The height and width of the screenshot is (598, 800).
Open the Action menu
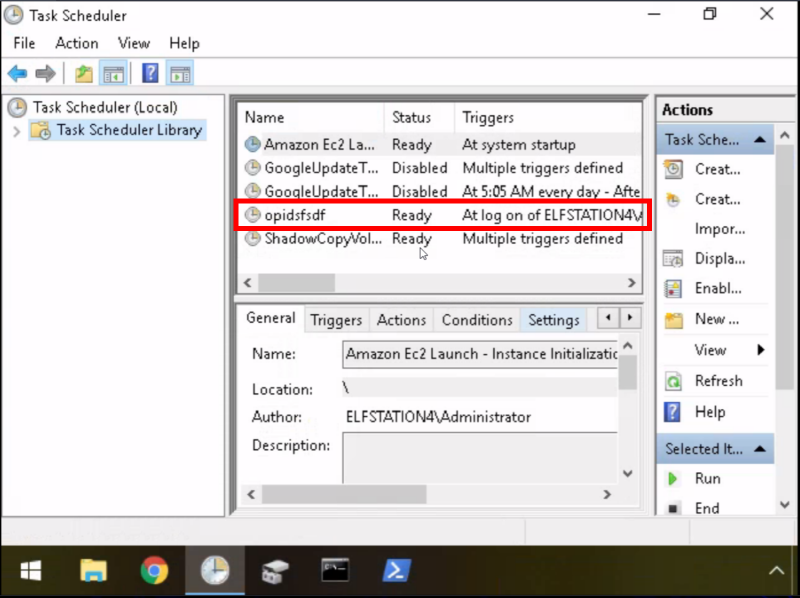76,43
